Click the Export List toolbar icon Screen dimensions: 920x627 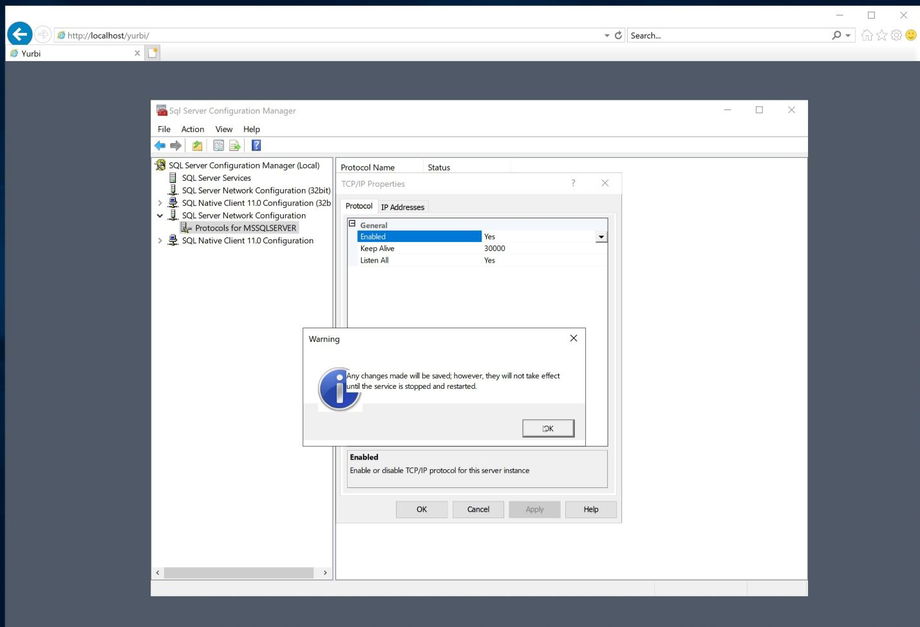234,146
